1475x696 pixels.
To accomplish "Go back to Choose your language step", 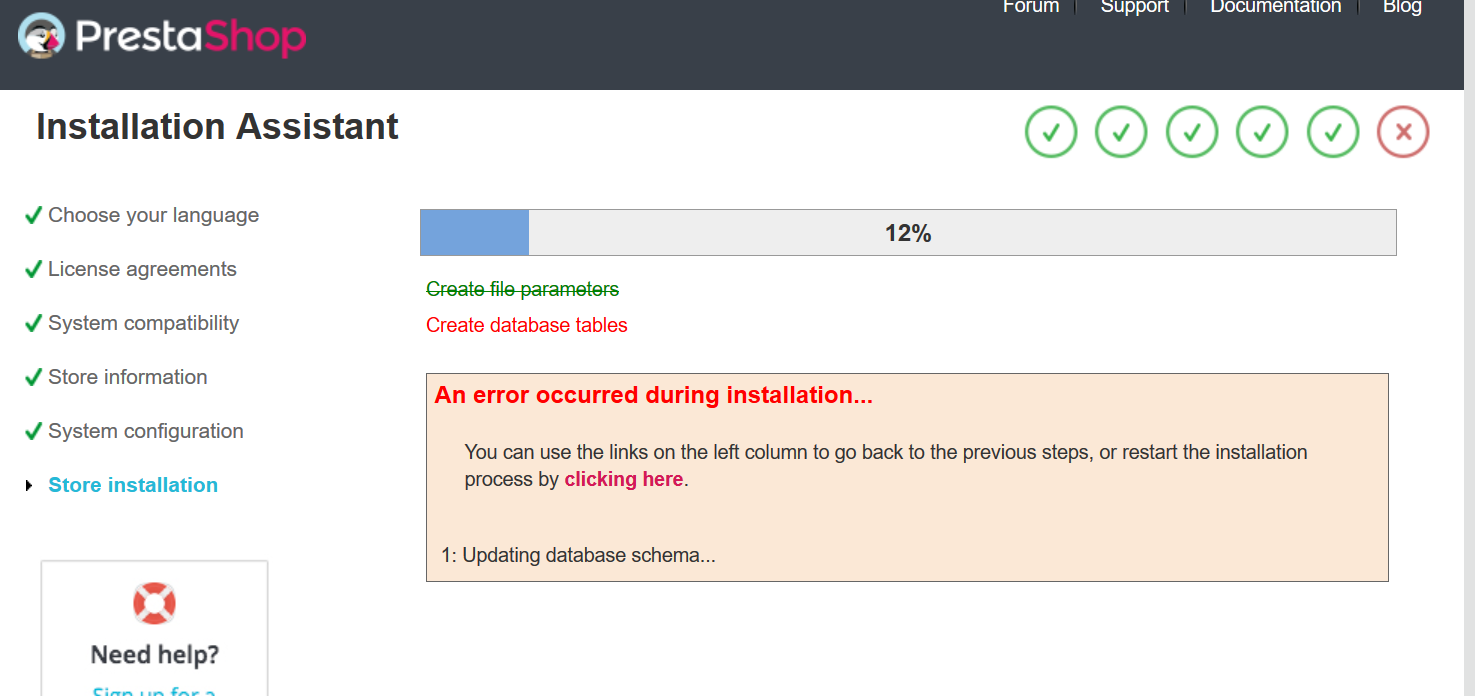I will pos(154,215).
